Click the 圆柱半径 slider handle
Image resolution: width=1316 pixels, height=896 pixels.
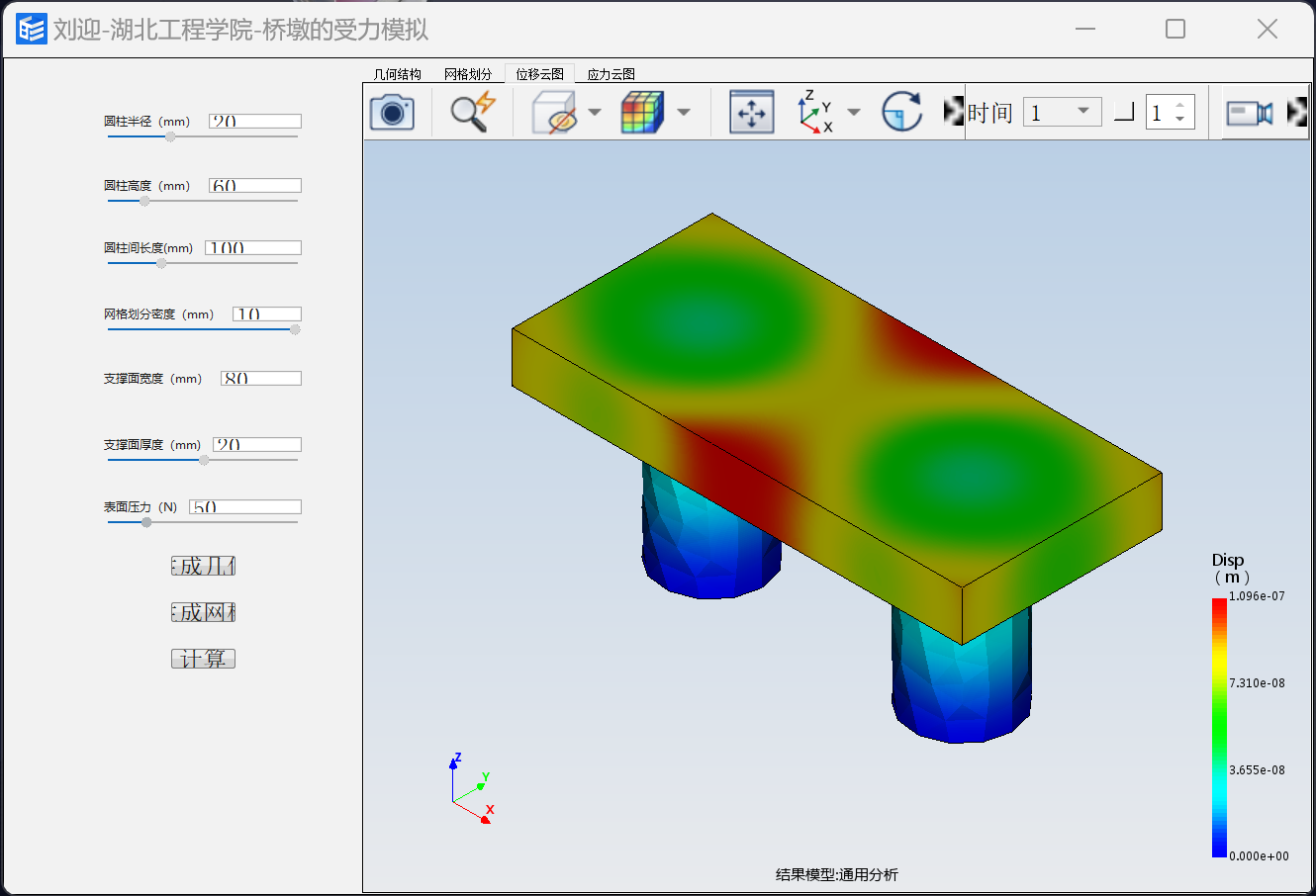click(170, 136)
